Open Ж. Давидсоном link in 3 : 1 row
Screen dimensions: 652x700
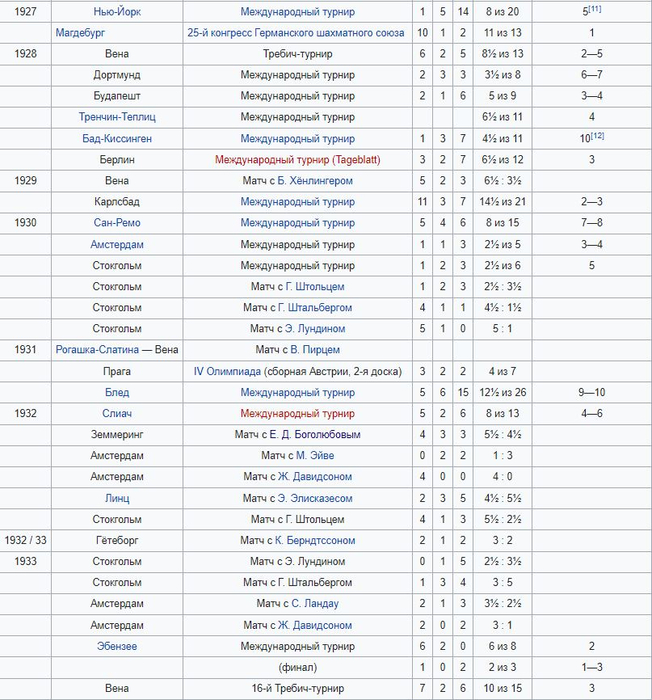click(315, 625)
